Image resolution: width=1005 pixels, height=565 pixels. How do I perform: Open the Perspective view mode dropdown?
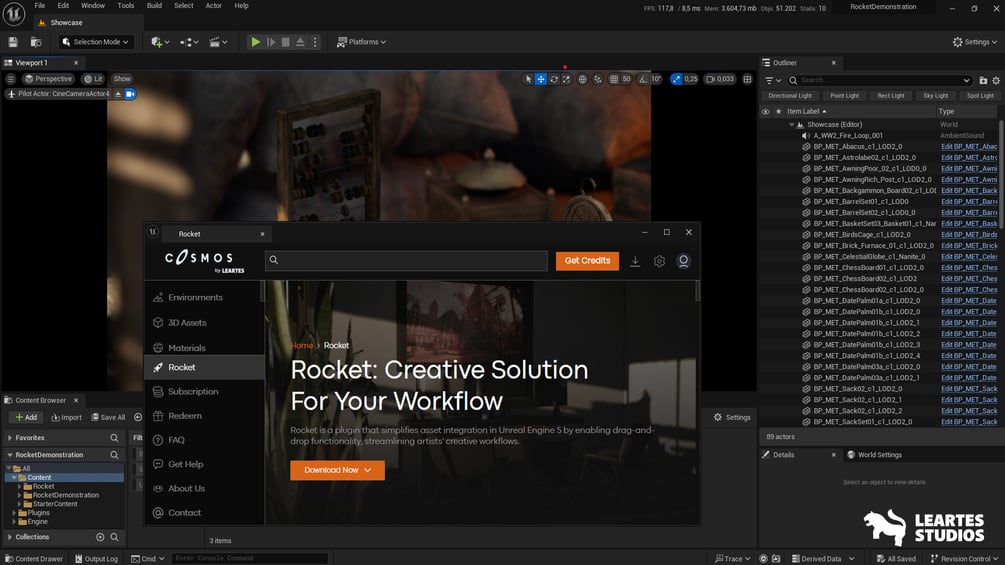(48, 79)
